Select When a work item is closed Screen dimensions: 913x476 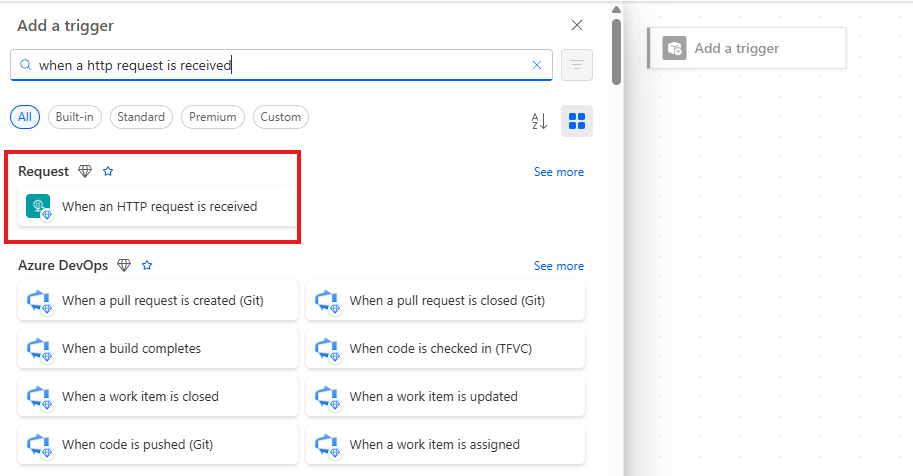158,396
